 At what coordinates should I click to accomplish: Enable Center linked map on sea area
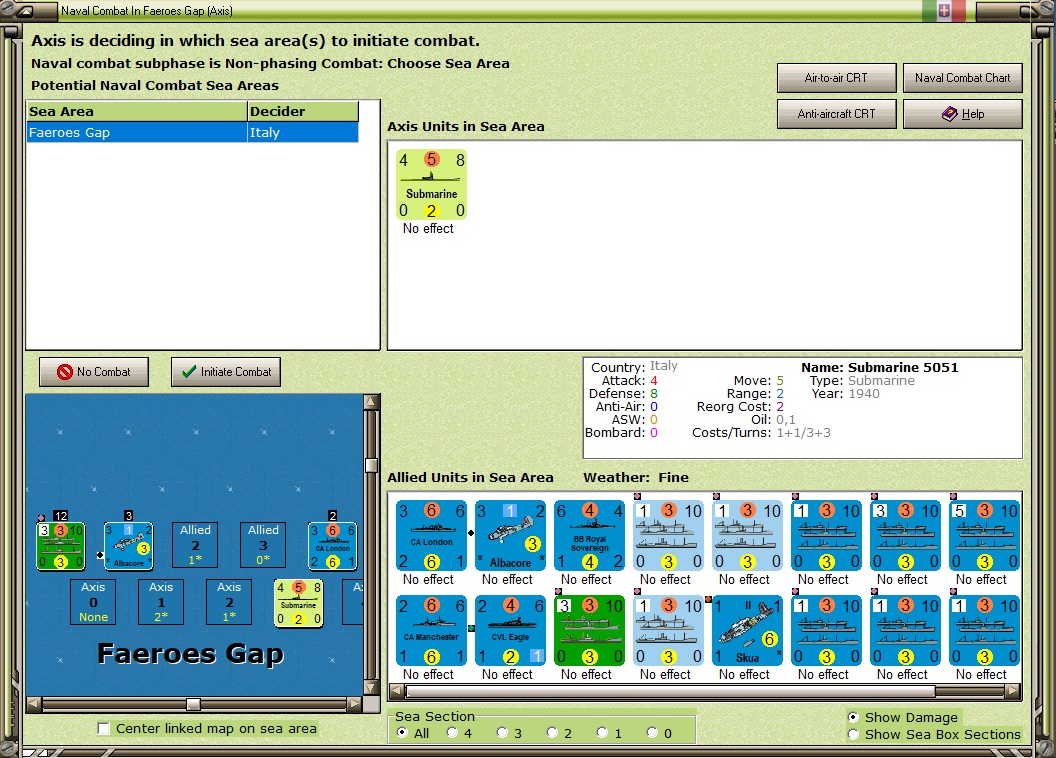(104, 728)
